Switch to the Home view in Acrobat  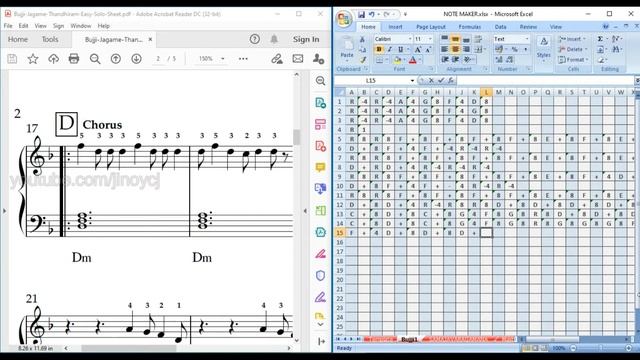(18, 39)
